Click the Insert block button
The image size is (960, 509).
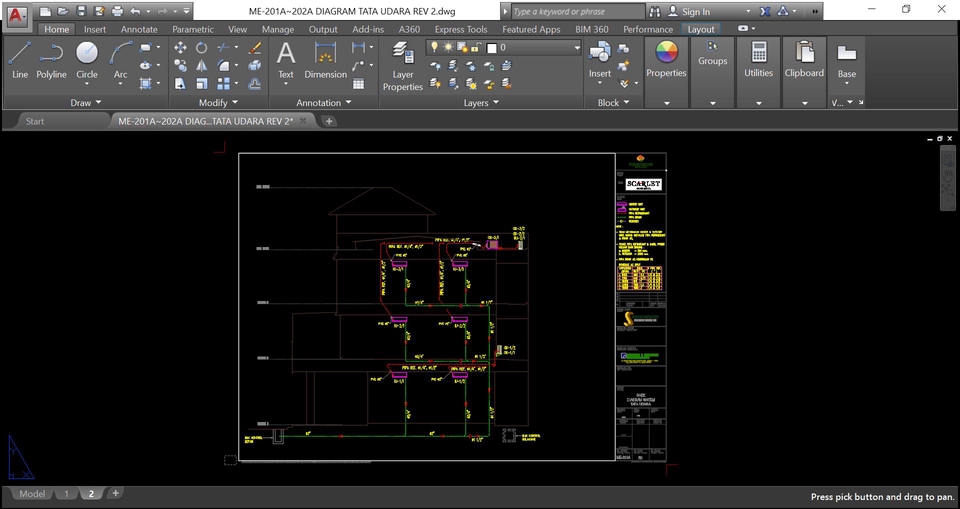click(x=600, y=61)
